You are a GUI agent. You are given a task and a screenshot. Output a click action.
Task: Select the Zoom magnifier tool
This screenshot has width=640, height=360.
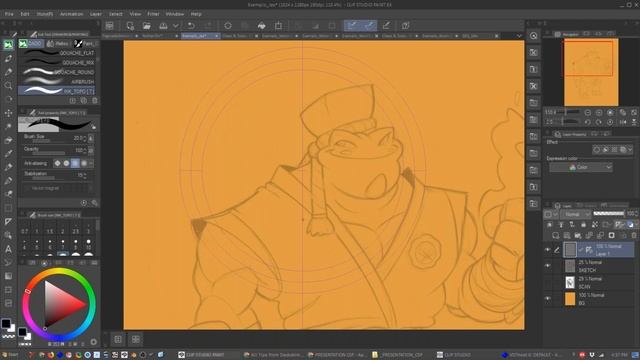[x=8, y=85]
